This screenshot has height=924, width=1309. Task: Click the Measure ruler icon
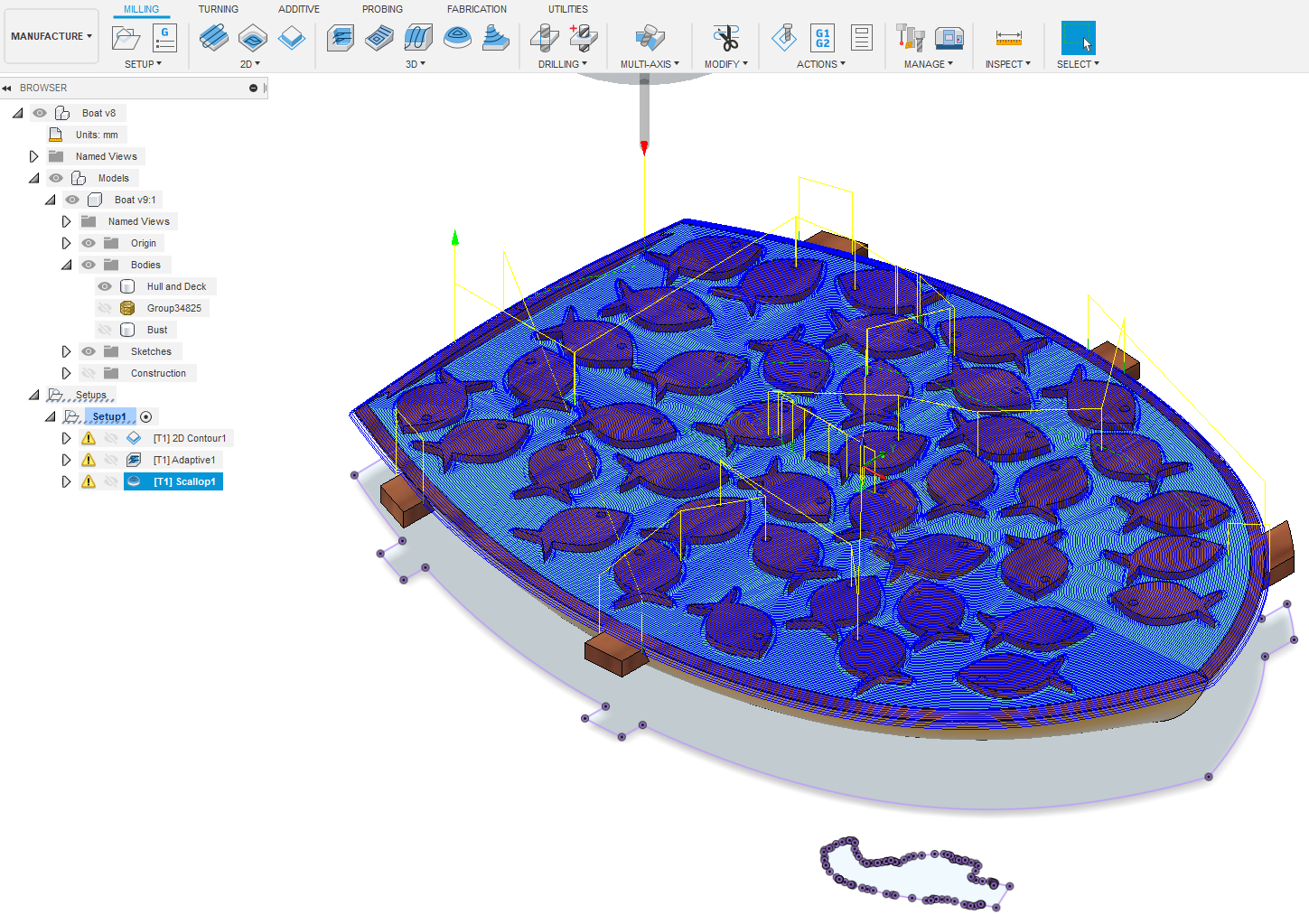[1008, 38]
